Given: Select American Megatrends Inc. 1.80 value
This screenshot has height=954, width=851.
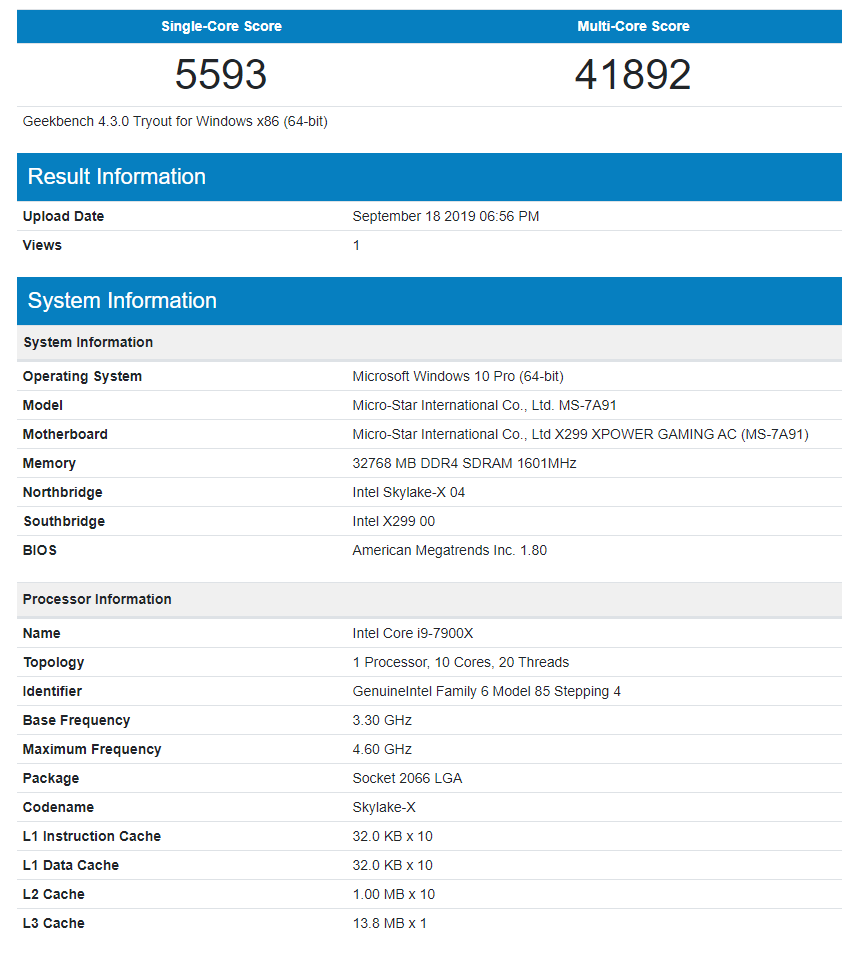Looking at the screenshot, I should [450, 551].
